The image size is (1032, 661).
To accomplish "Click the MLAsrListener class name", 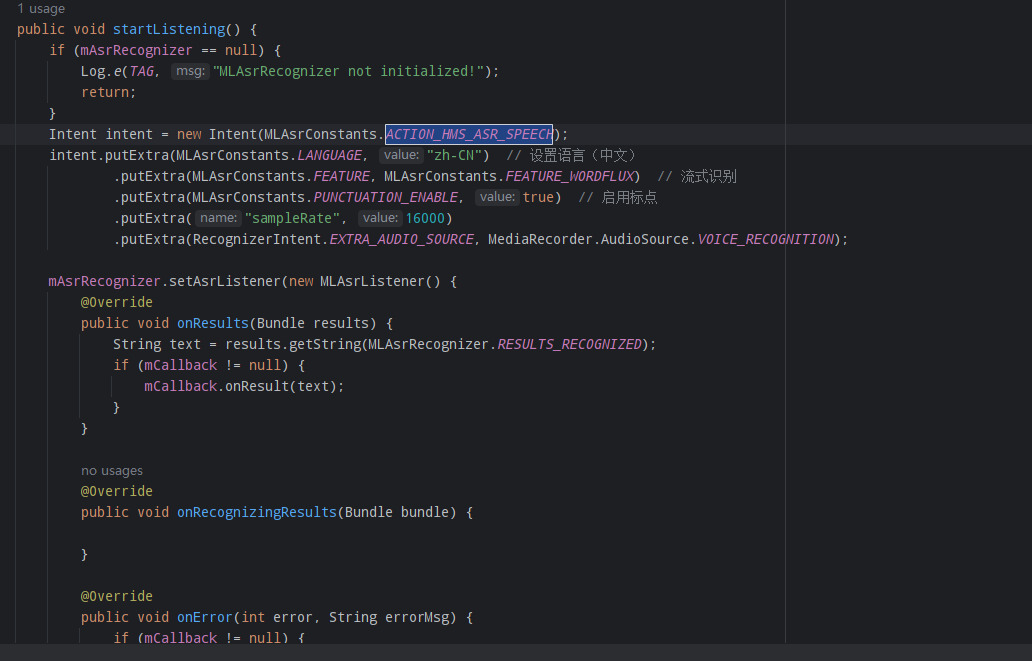I will click(x=373, y=282).
